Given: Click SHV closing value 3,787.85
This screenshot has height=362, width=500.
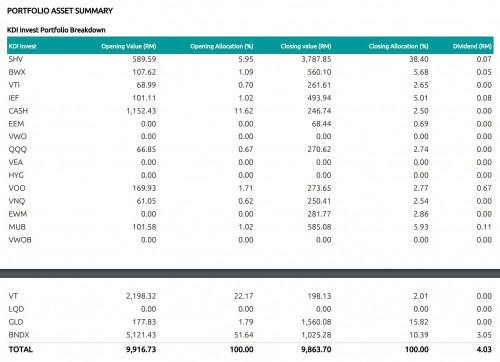Looking at the screenshot, I should click(x=316, y=59).
